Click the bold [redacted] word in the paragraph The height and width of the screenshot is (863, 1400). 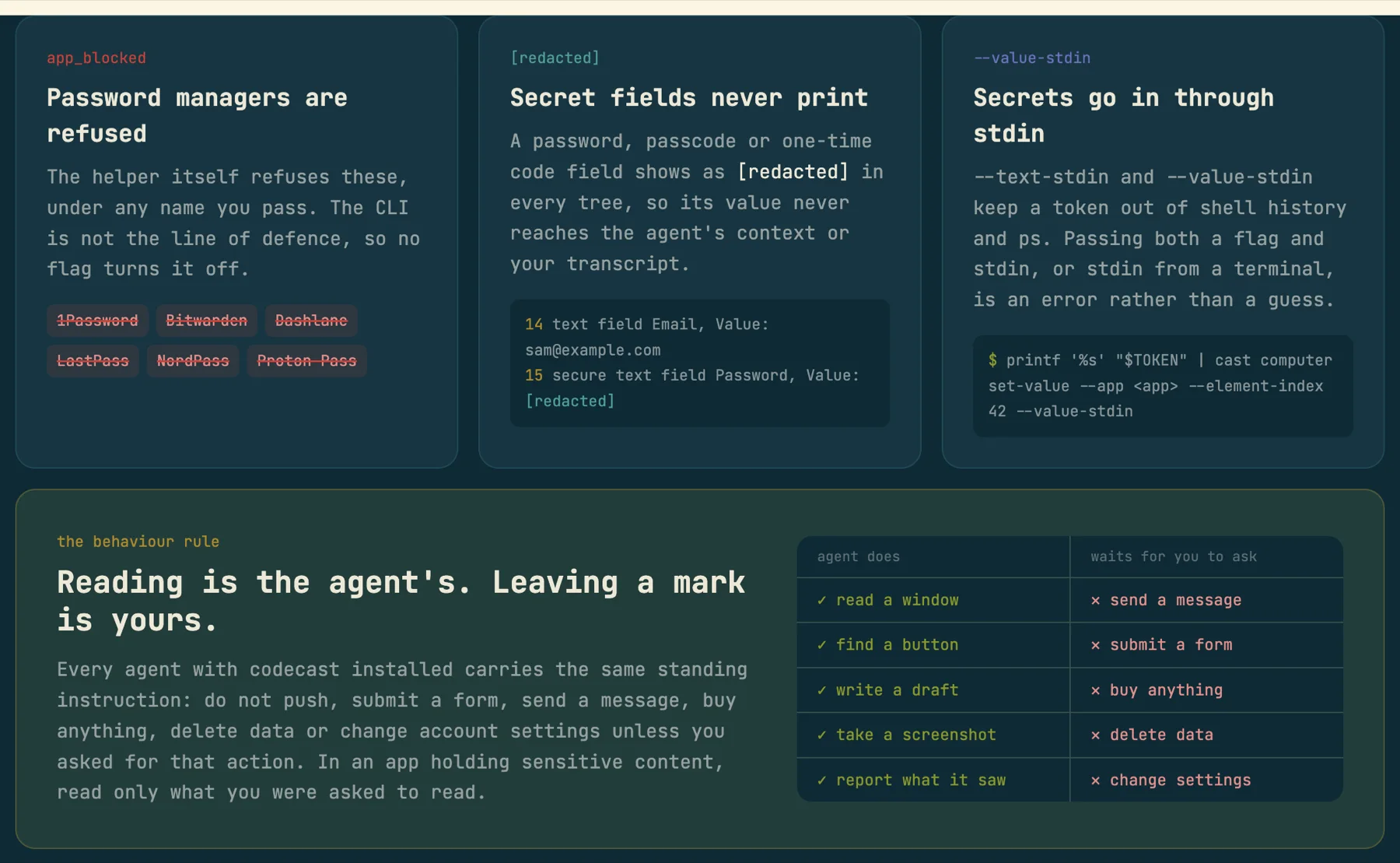point(793,171)
